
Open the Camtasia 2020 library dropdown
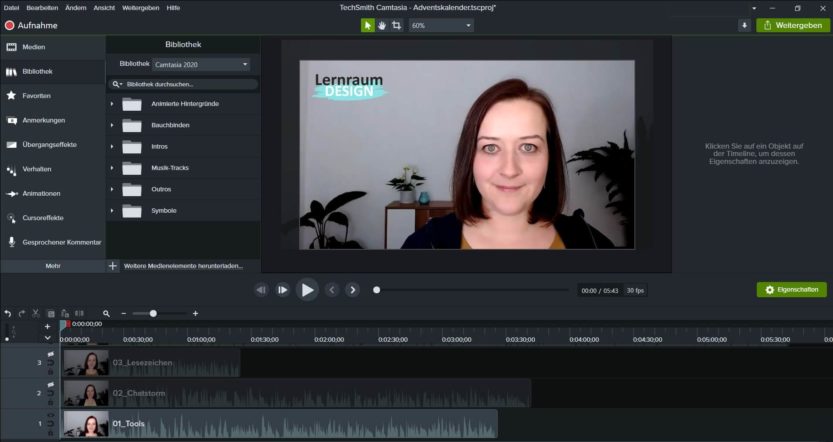click(x=201, y=64)
